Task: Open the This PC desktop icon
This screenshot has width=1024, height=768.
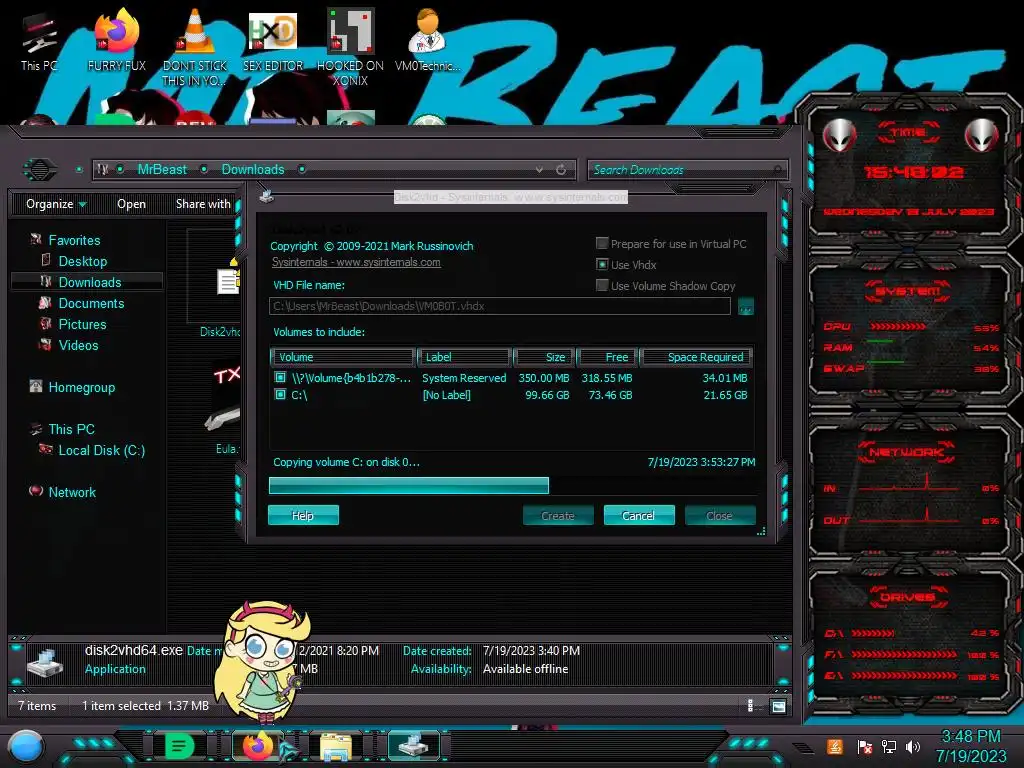Action: 39,42
